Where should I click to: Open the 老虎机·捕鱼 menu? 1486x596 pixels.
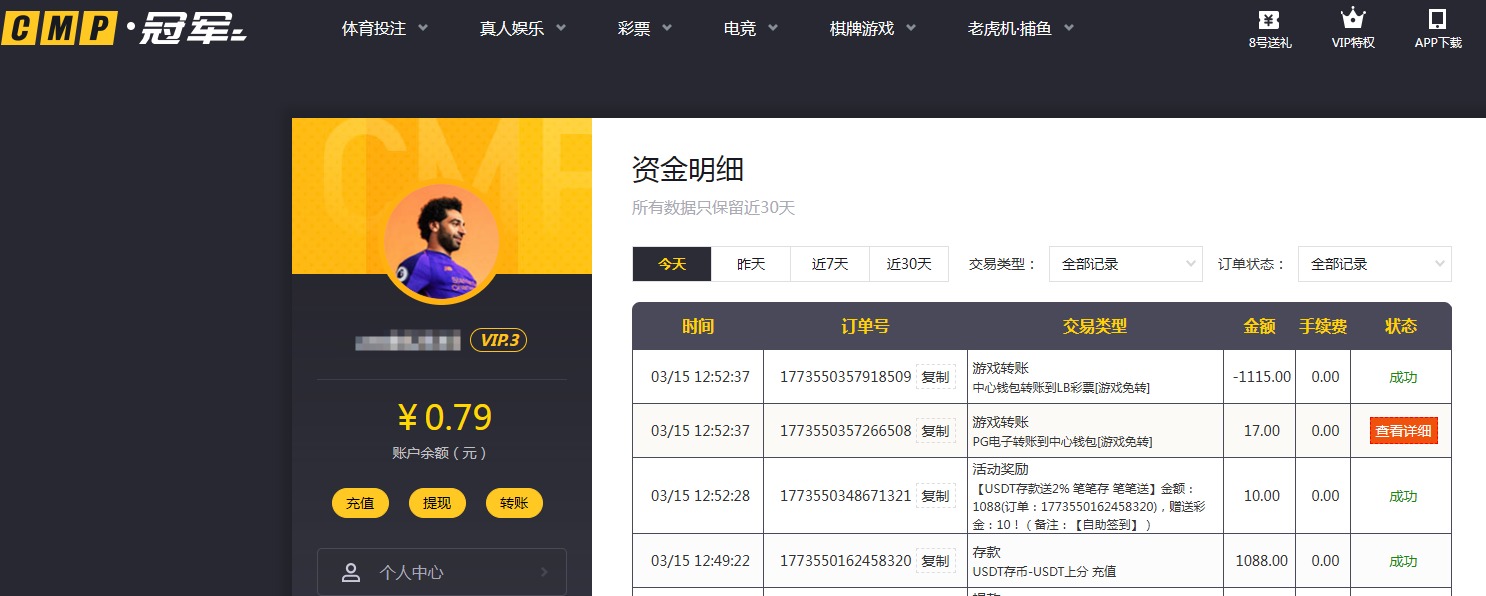pos(1011,29)
